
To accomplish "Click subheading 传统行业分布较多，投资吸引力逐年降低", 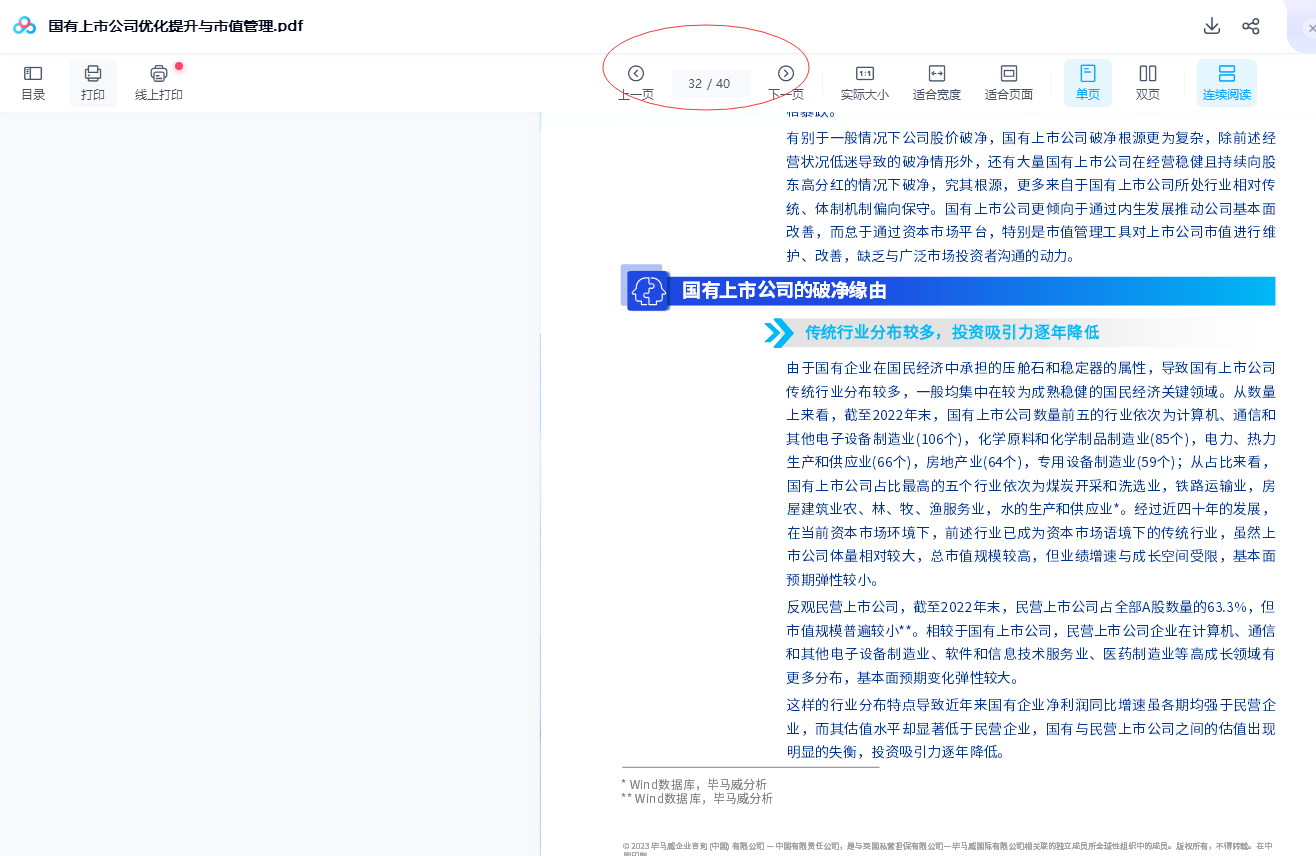I will point(951,333).
